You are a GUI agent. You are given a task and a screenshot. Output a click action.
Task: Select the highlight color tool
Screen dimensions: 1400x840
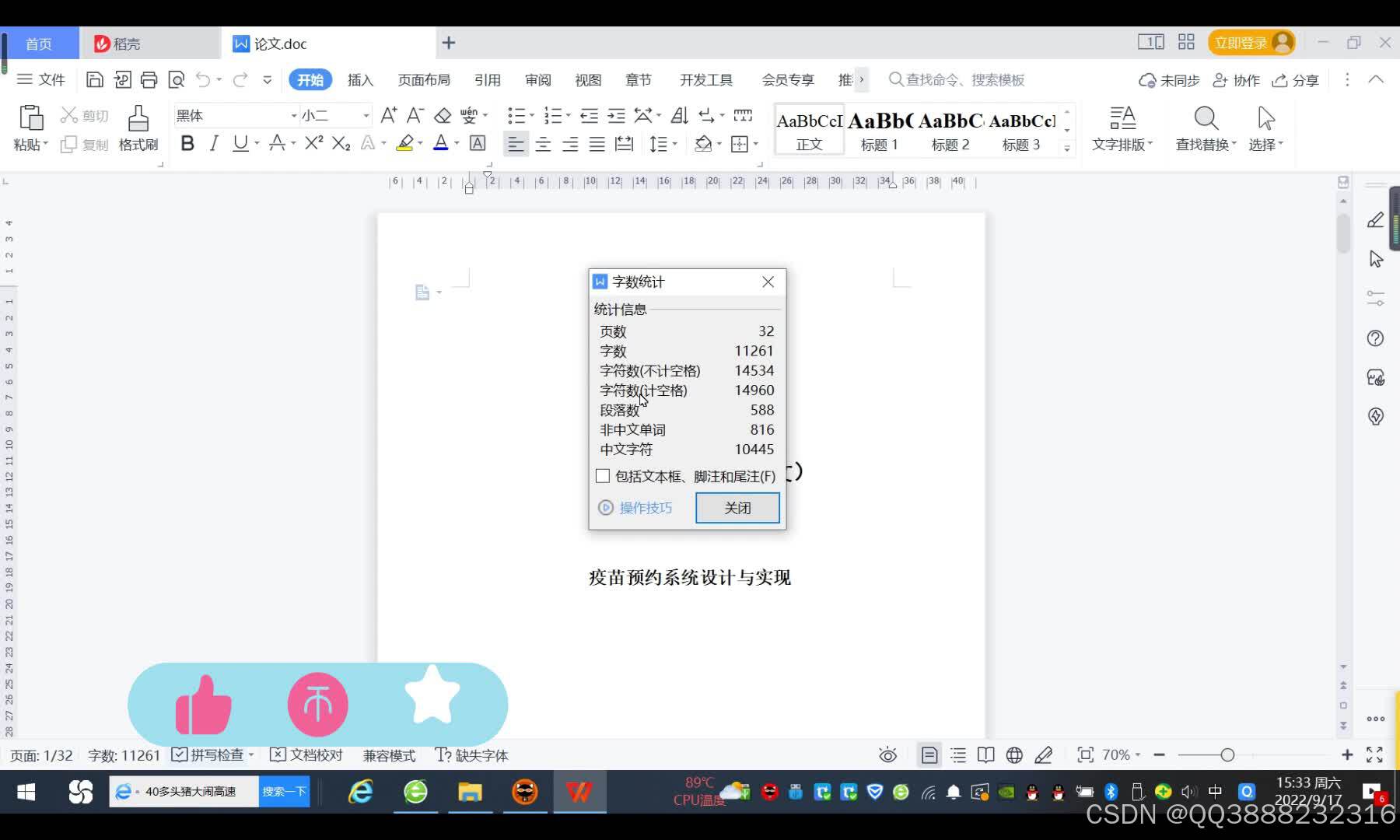click(404, 143)
